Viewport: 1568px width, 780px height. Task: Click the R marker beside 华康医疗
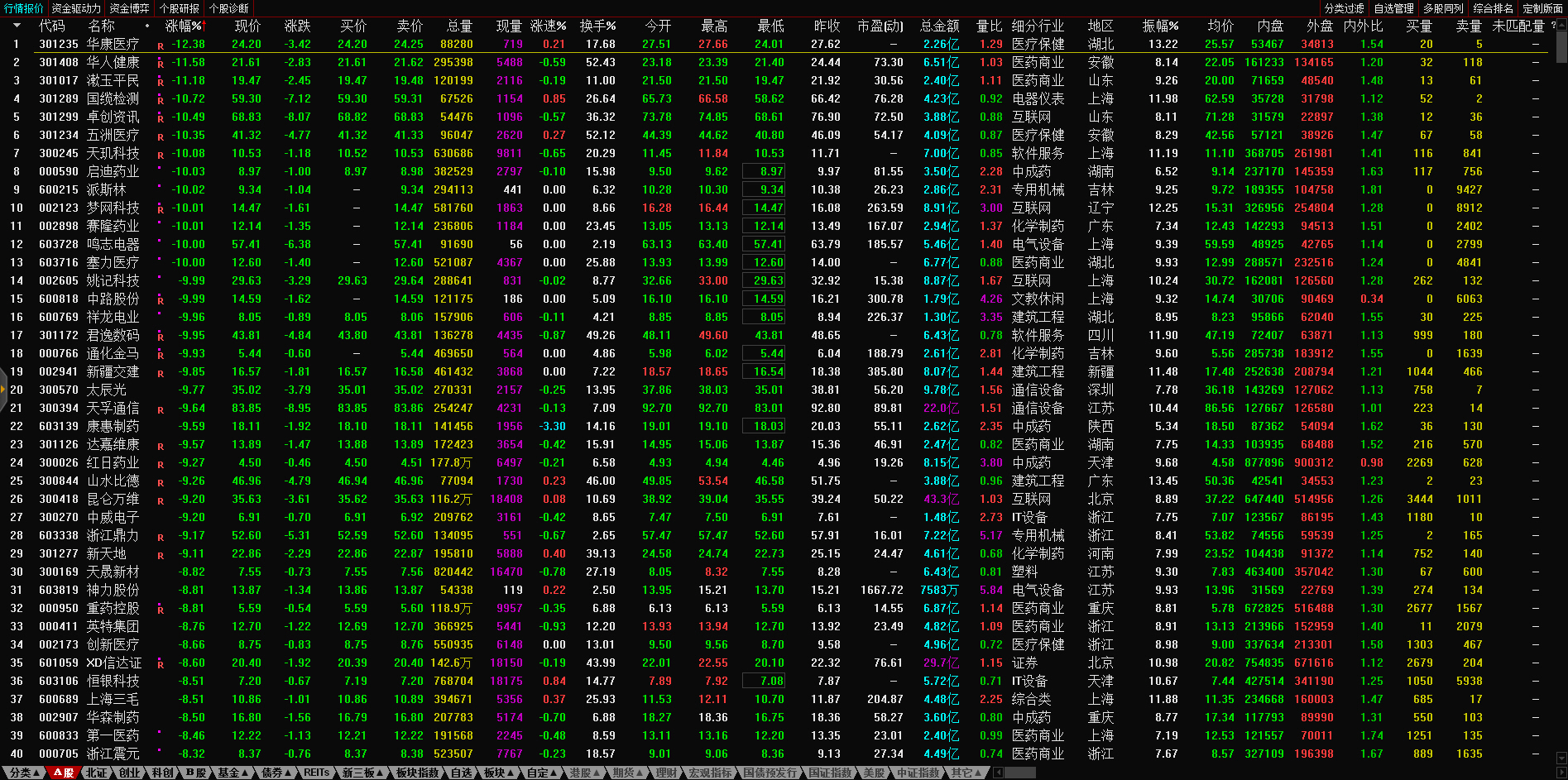click(x=160, y=45)
